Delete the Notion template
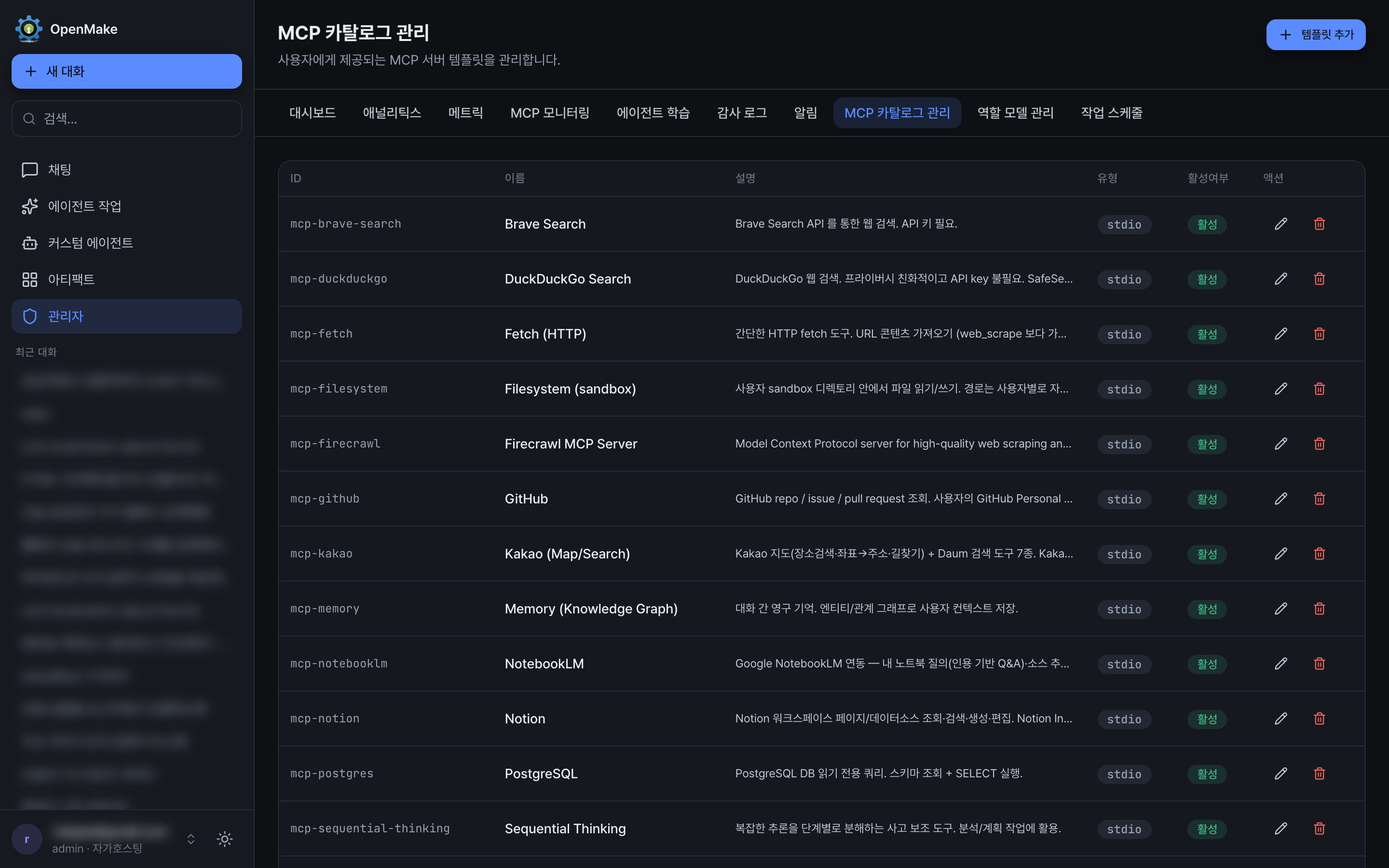 [x=1319, y=719]
